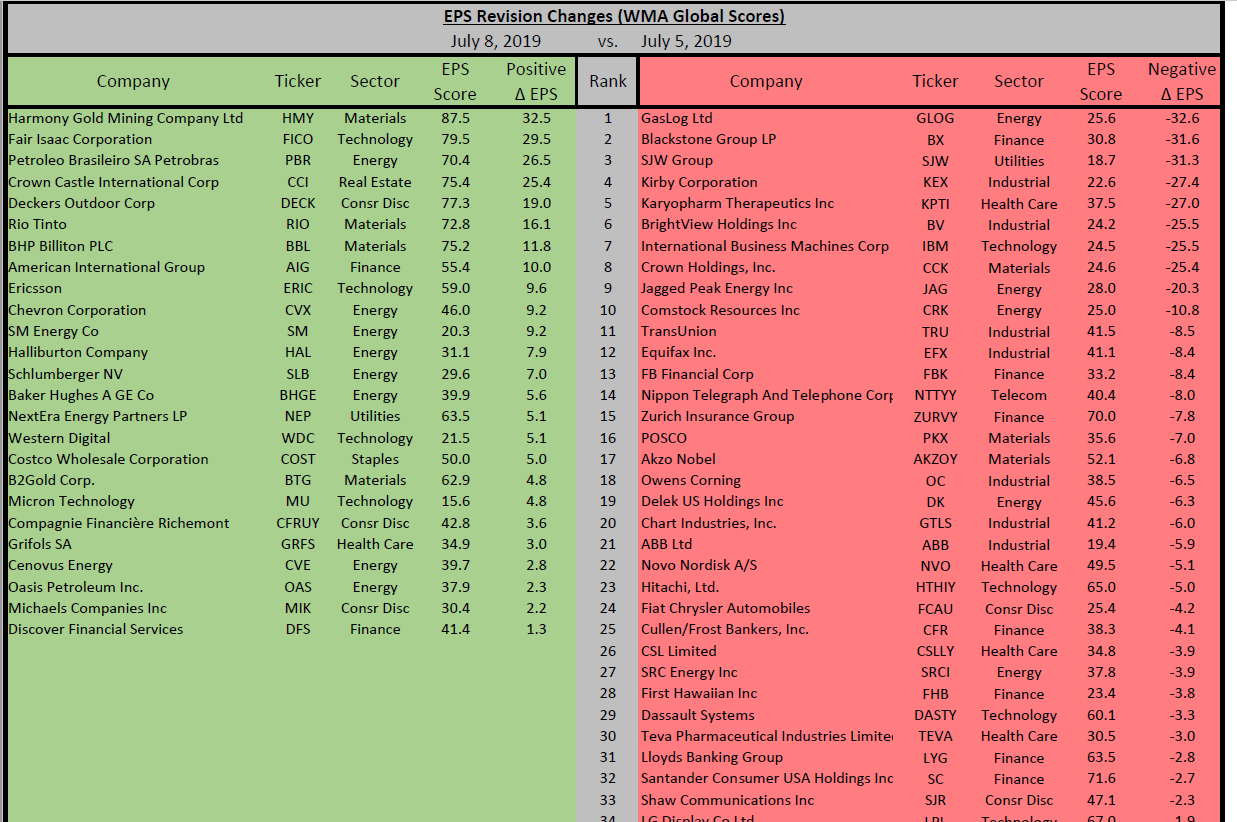1237x822 pixels.
Task: Select the 'WDC' ticker cell
Action: pos(298,438)
